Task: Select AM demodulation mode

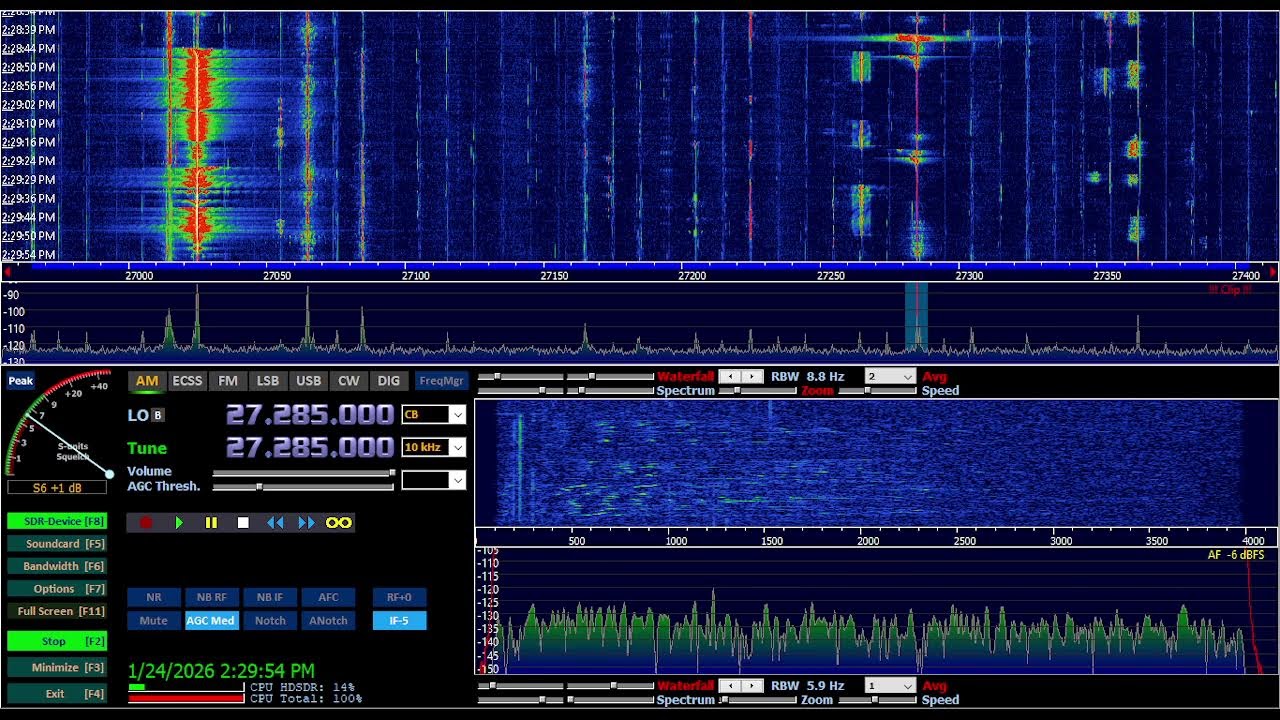Action: tap(147, 381)
